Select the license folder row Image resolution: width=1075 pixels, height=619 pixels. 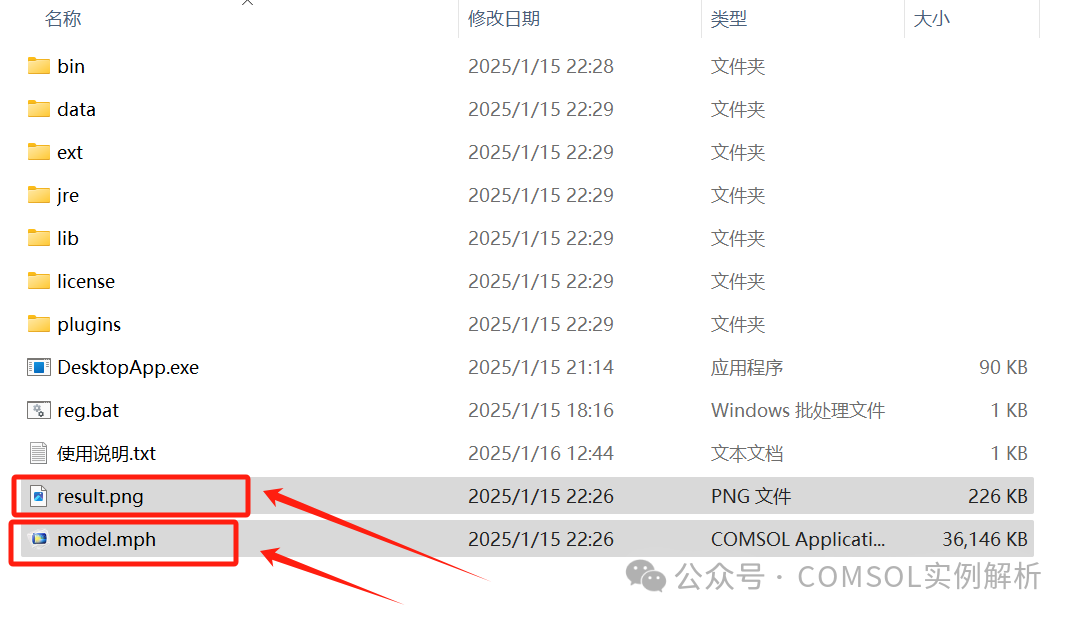point(527,281)
